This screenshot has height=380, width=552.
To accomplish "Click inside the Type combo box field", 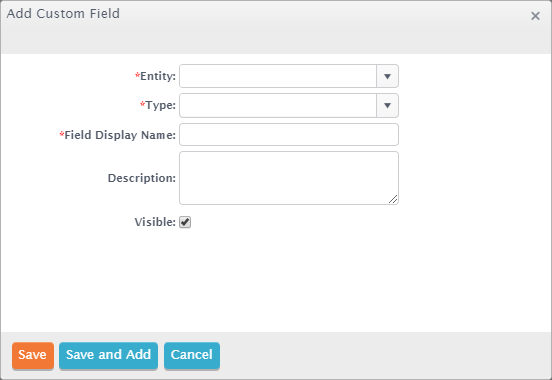I will (278, 105).
